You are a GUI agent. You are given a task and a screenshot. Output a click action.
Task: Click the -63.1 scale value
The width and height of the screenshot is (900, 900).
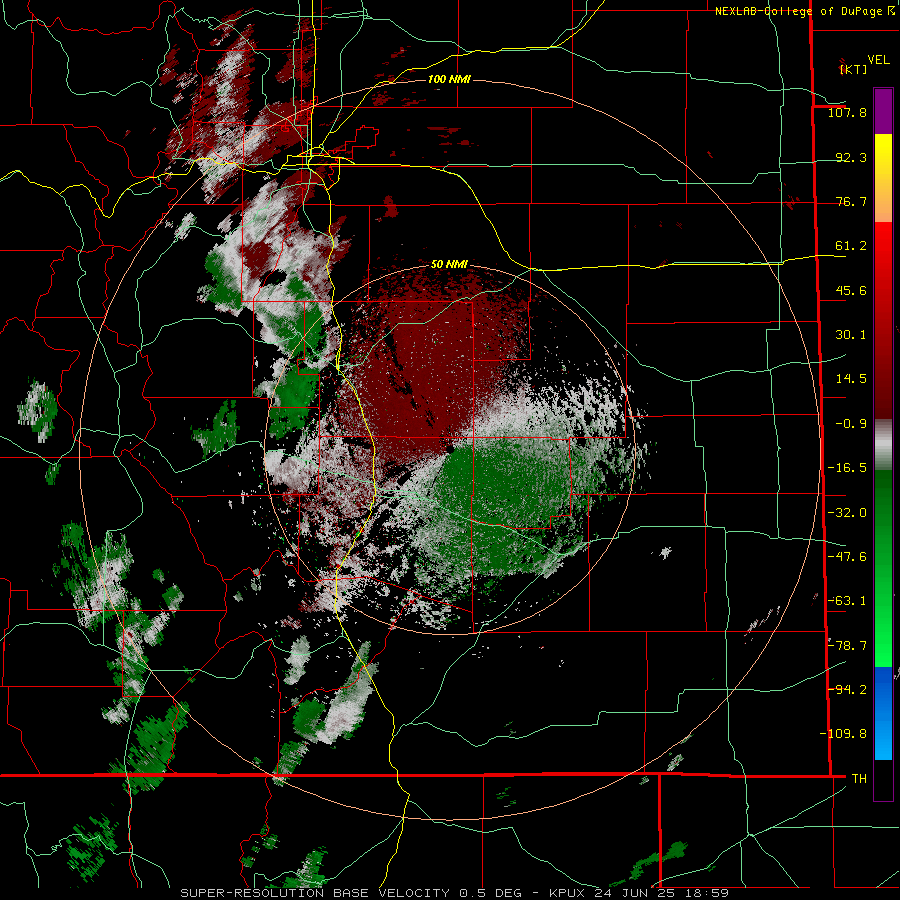point(847,601)
